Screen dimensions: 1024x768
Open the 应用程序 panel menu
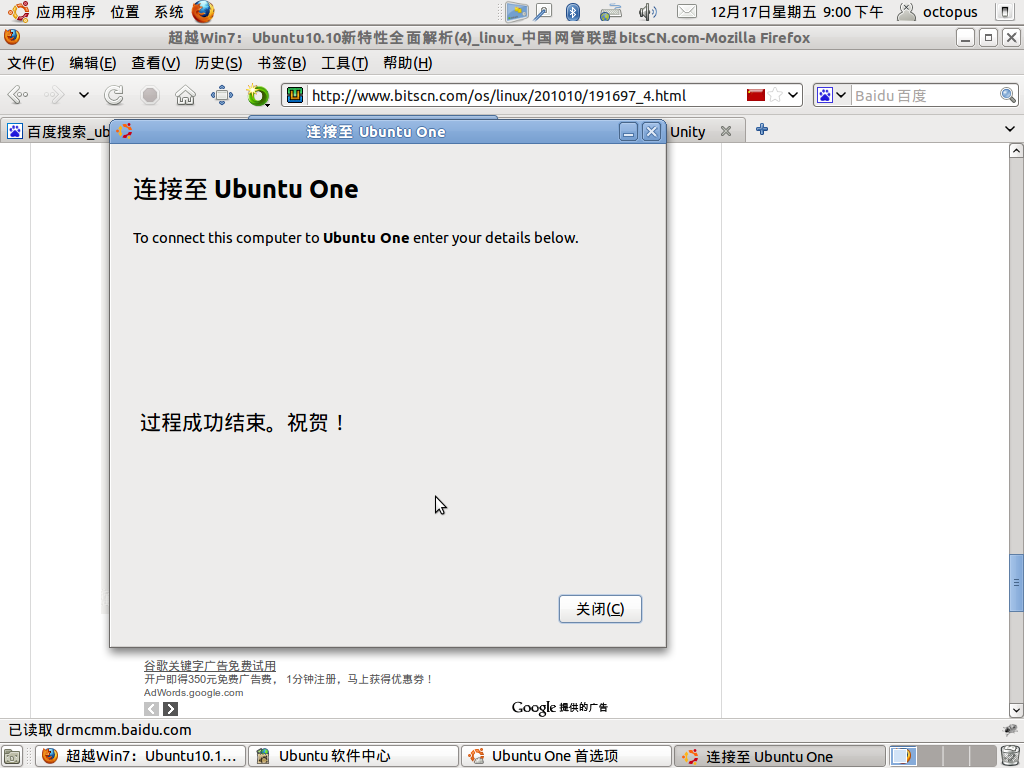[65, 12]
